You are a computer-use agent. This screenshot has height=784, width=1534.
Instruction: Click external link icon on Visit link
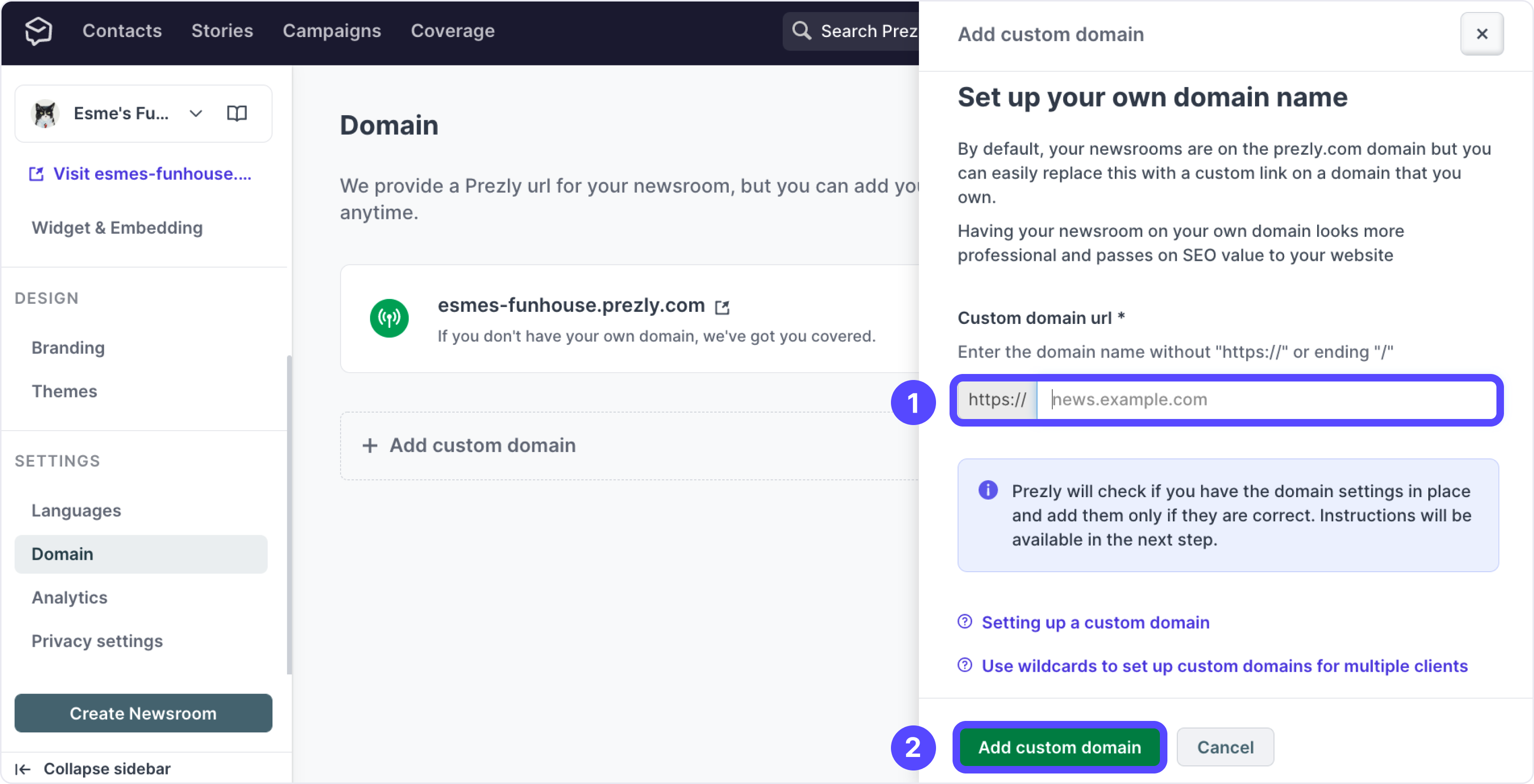point(37,174)
